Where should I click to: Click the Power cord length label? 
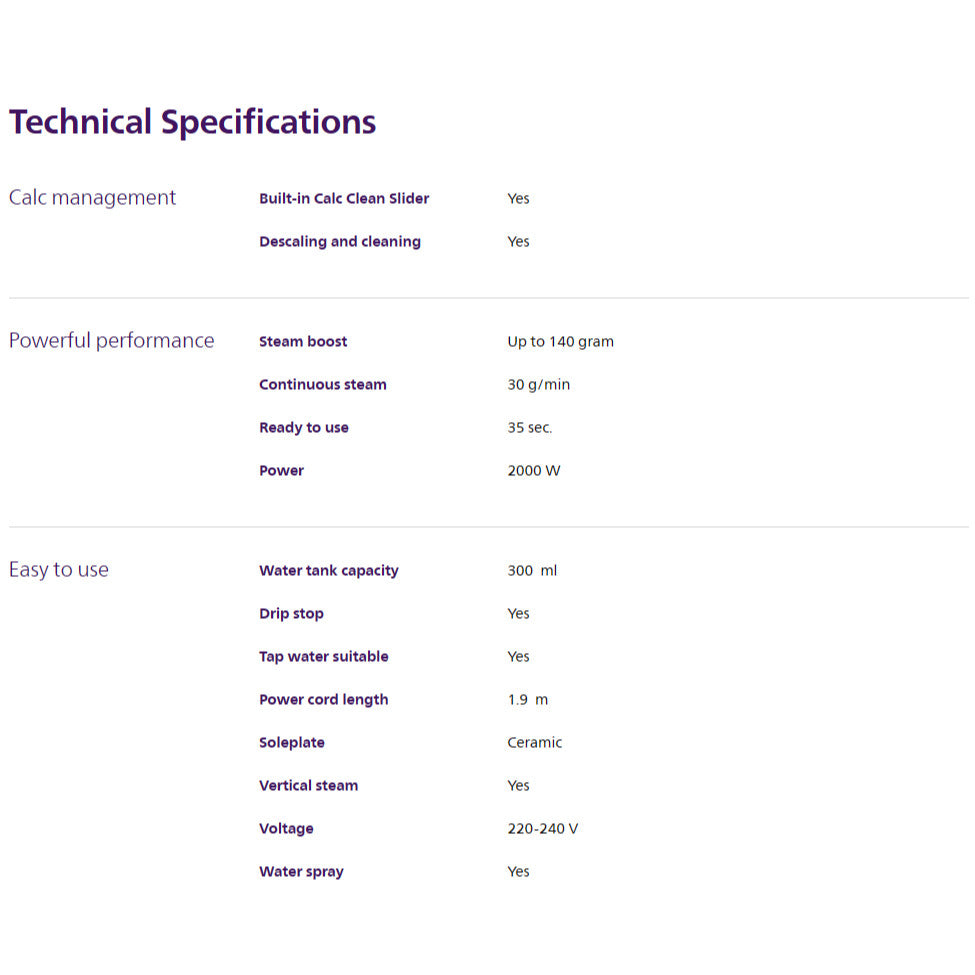click(324, 700)
